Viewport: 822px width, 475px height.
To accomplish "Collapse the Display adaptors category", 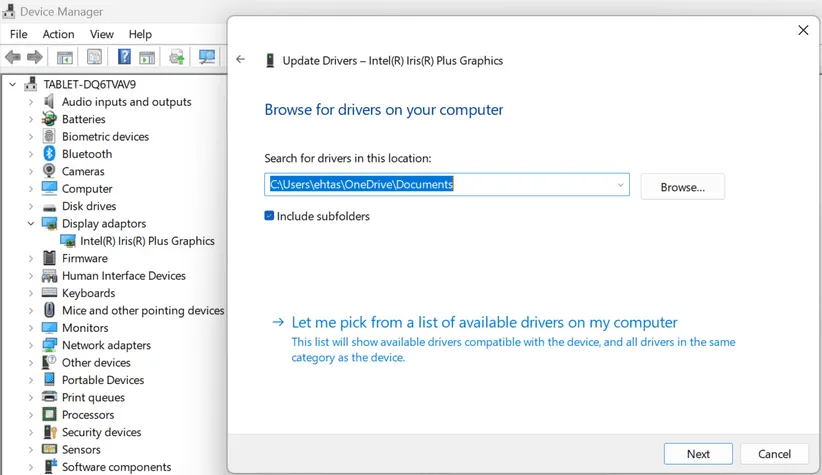I will tap(30, 224).
